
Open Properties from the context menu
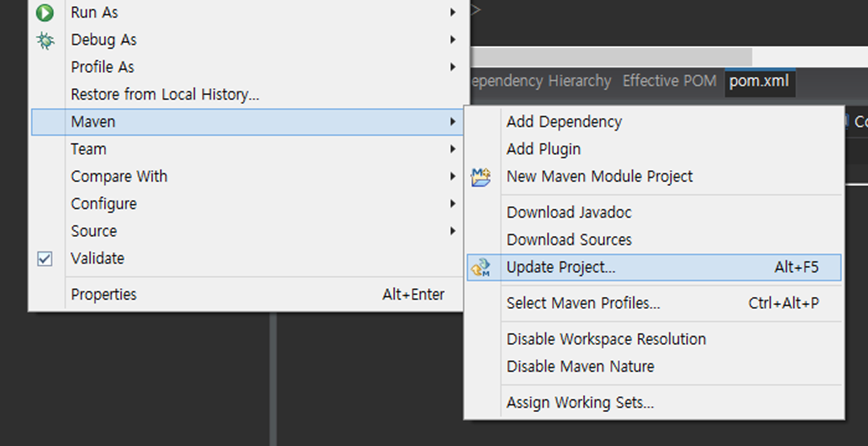click(x=247, y=294)
